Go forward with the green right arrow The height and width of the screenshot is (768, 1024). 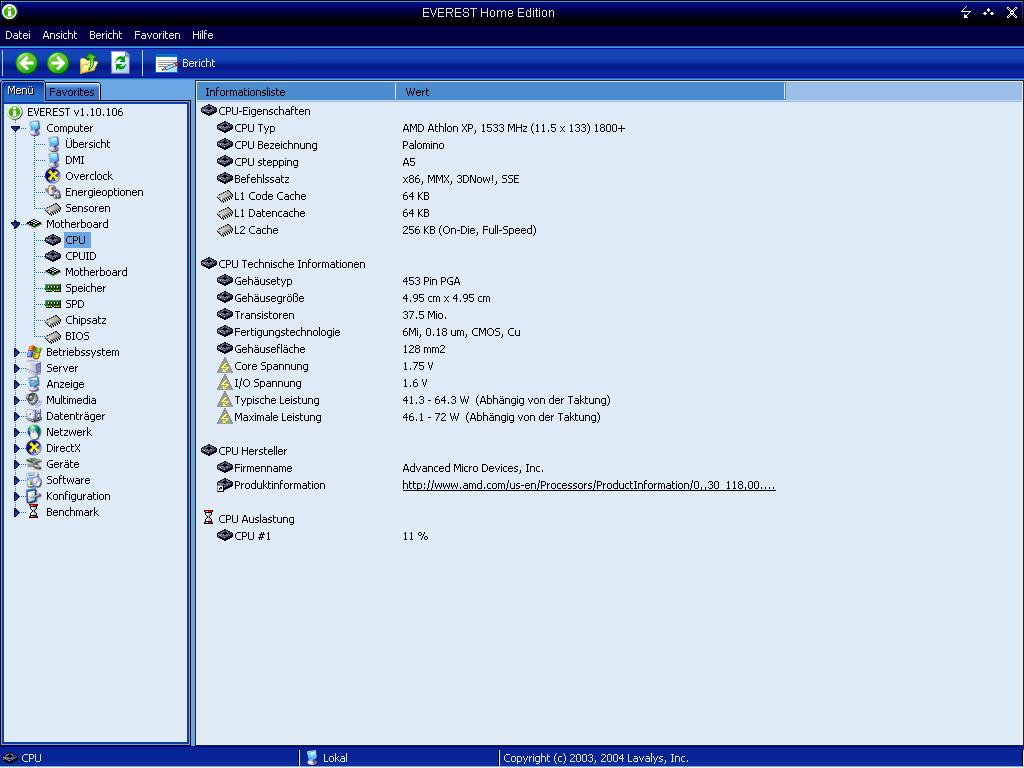point(57,63)
